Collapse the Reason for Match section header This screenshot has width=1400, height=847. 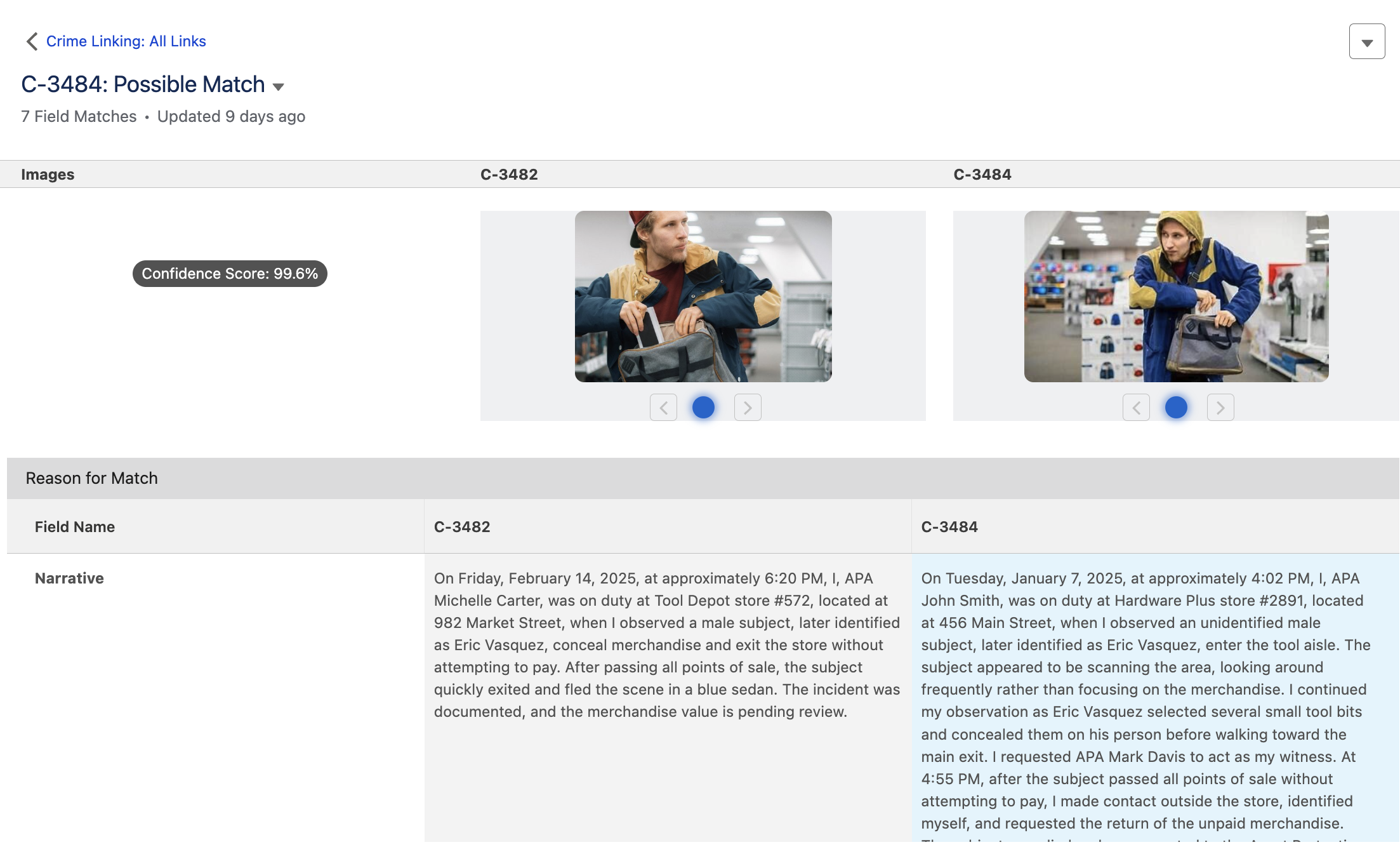coord(91,478)
